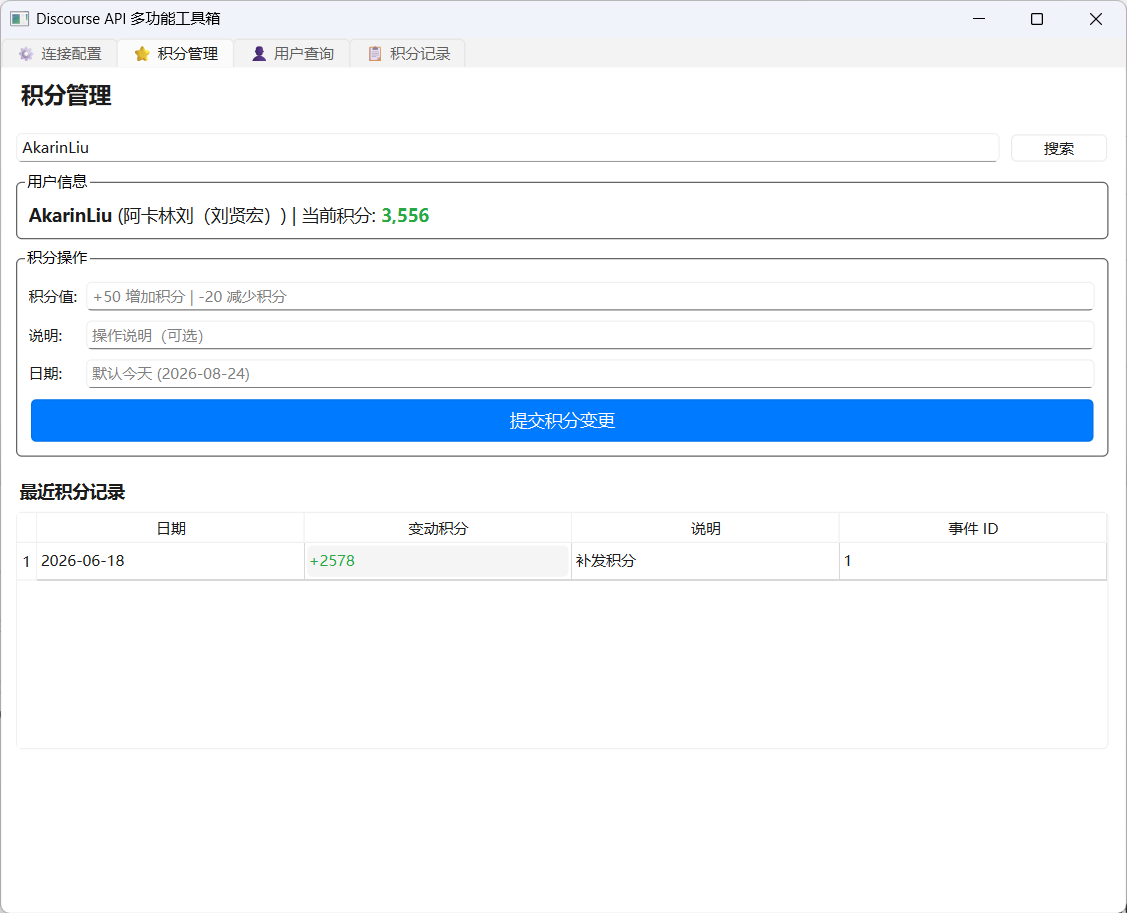Click the +2578 points cell
The height and width of the screenshot is (913, 1127).
[438, 561]
